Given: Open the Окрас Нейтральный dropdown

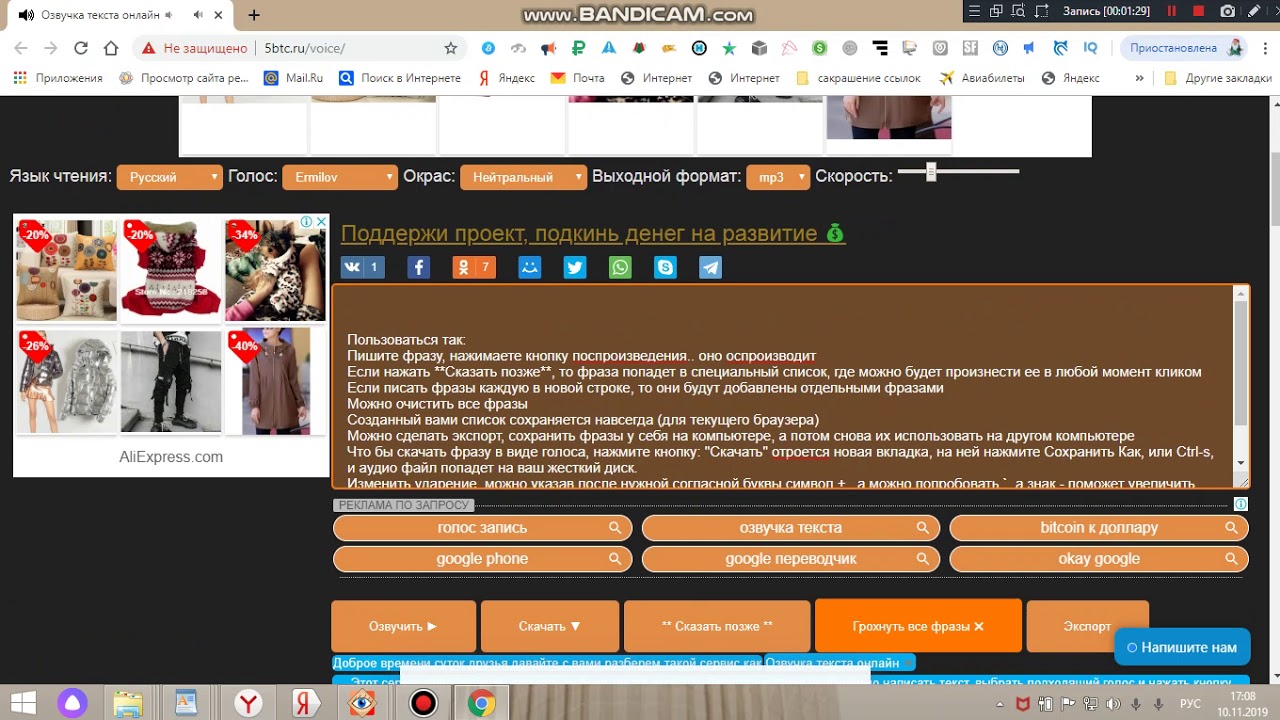Looking at the screenshot, I should point(523,177).
